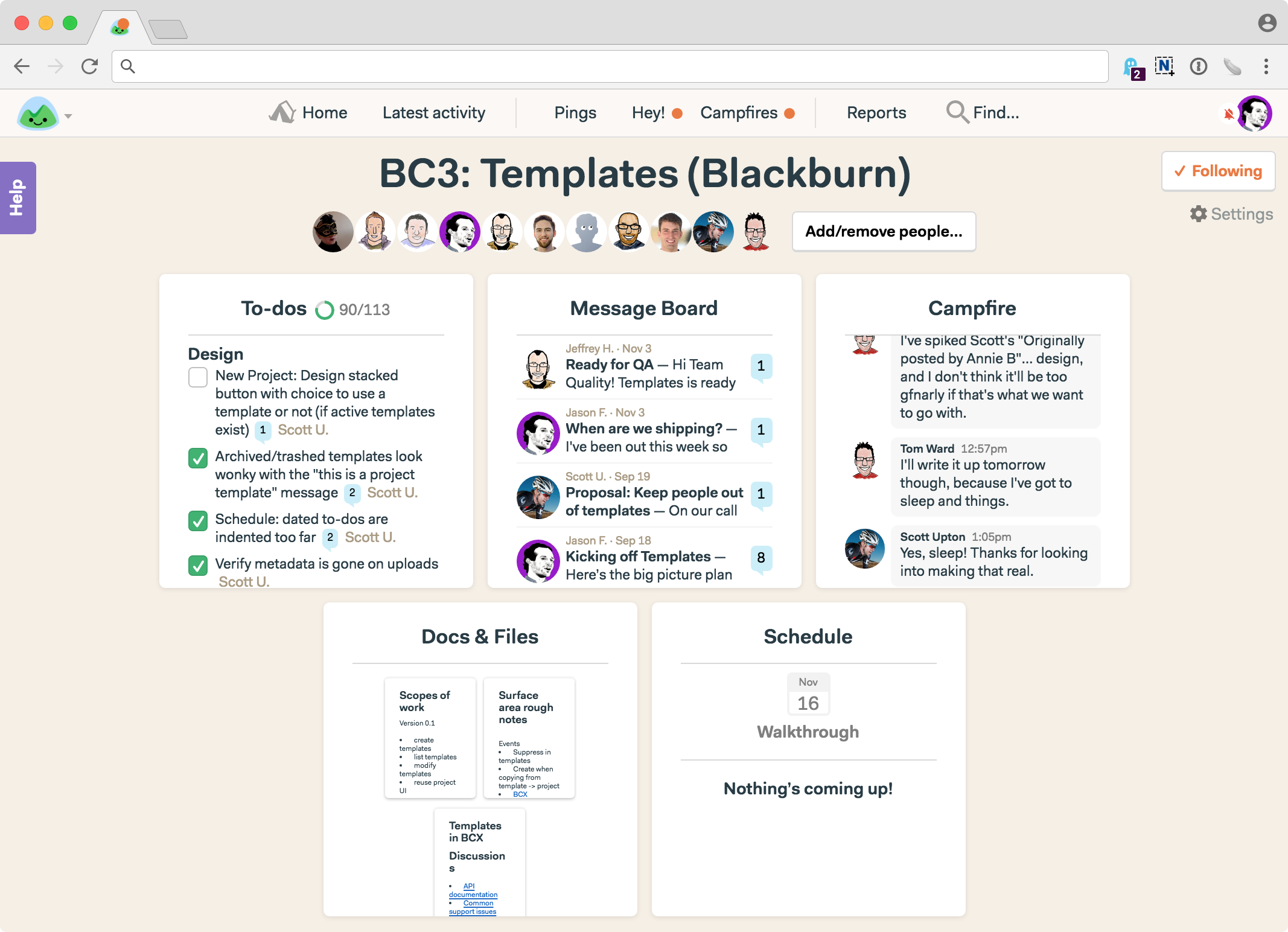The height and width of the screenshot is (932, 1288).
Task: Click the comment count 8 bubble
Action: [761, 558]
